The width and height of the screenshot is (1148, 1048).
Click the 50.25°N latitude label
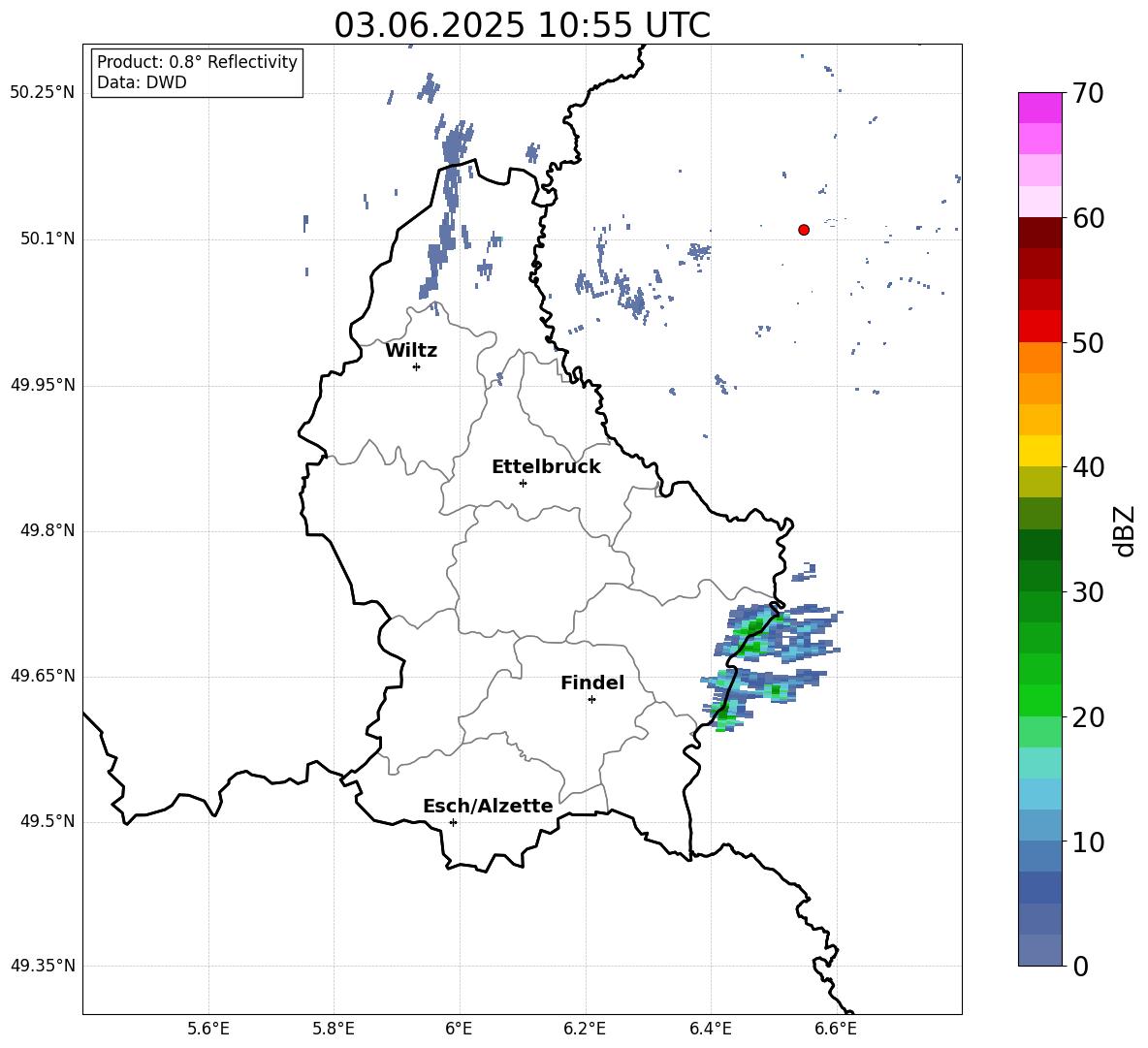(43, 93)
